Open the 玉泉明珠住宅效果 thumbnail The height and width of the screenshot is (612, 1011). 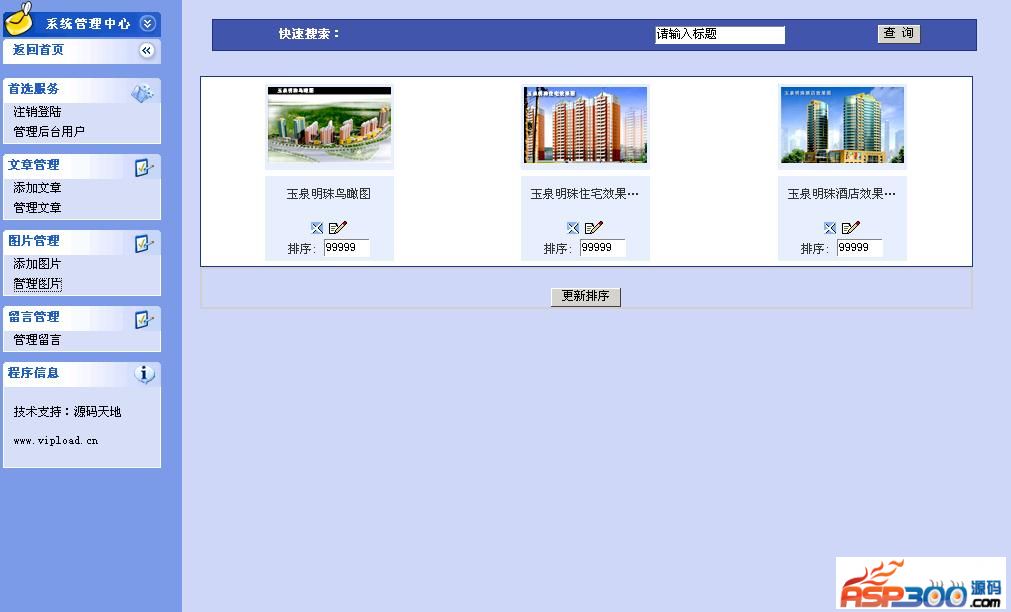[585, 126]
